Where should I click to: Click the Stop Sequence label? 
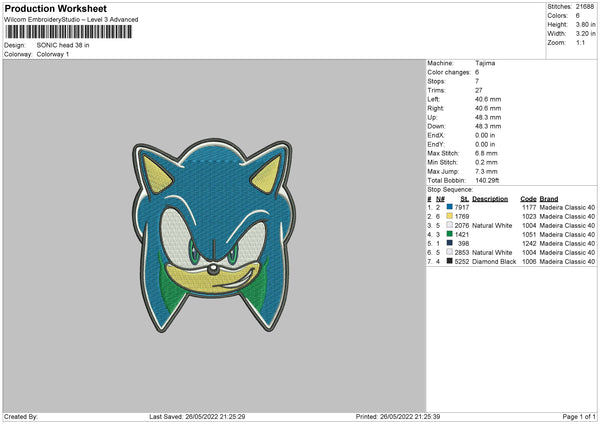pos(448,188)
